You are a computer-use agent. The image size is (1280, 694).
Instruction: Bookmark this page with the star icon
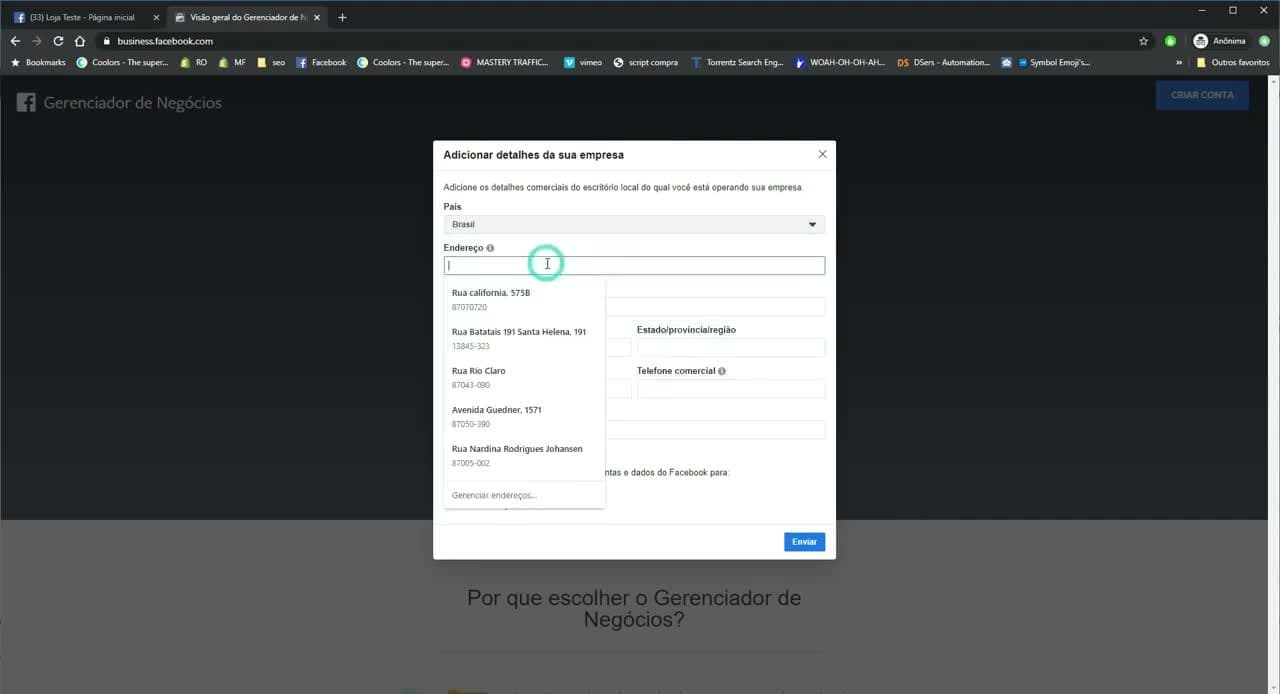tap(1143, 41)
